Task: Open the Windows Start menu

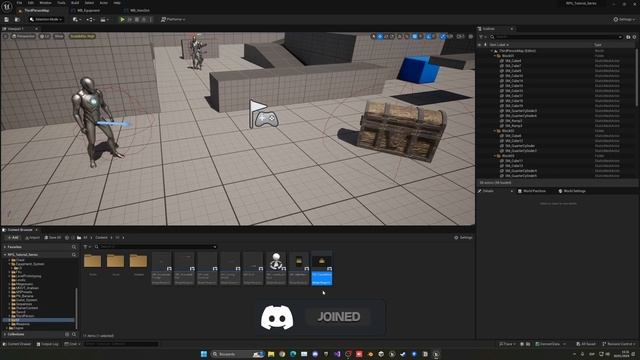Action: pos(204,354)
